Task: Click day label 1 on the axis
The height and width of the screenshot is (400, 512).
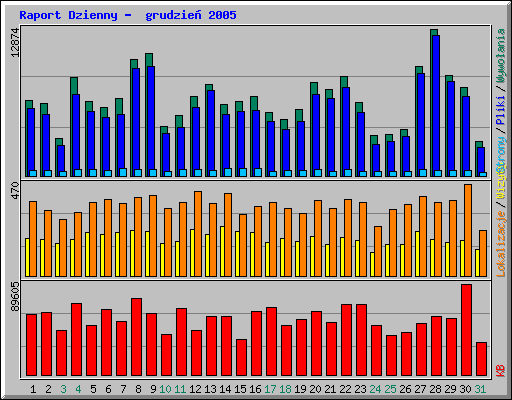Action: click(33, 389)
